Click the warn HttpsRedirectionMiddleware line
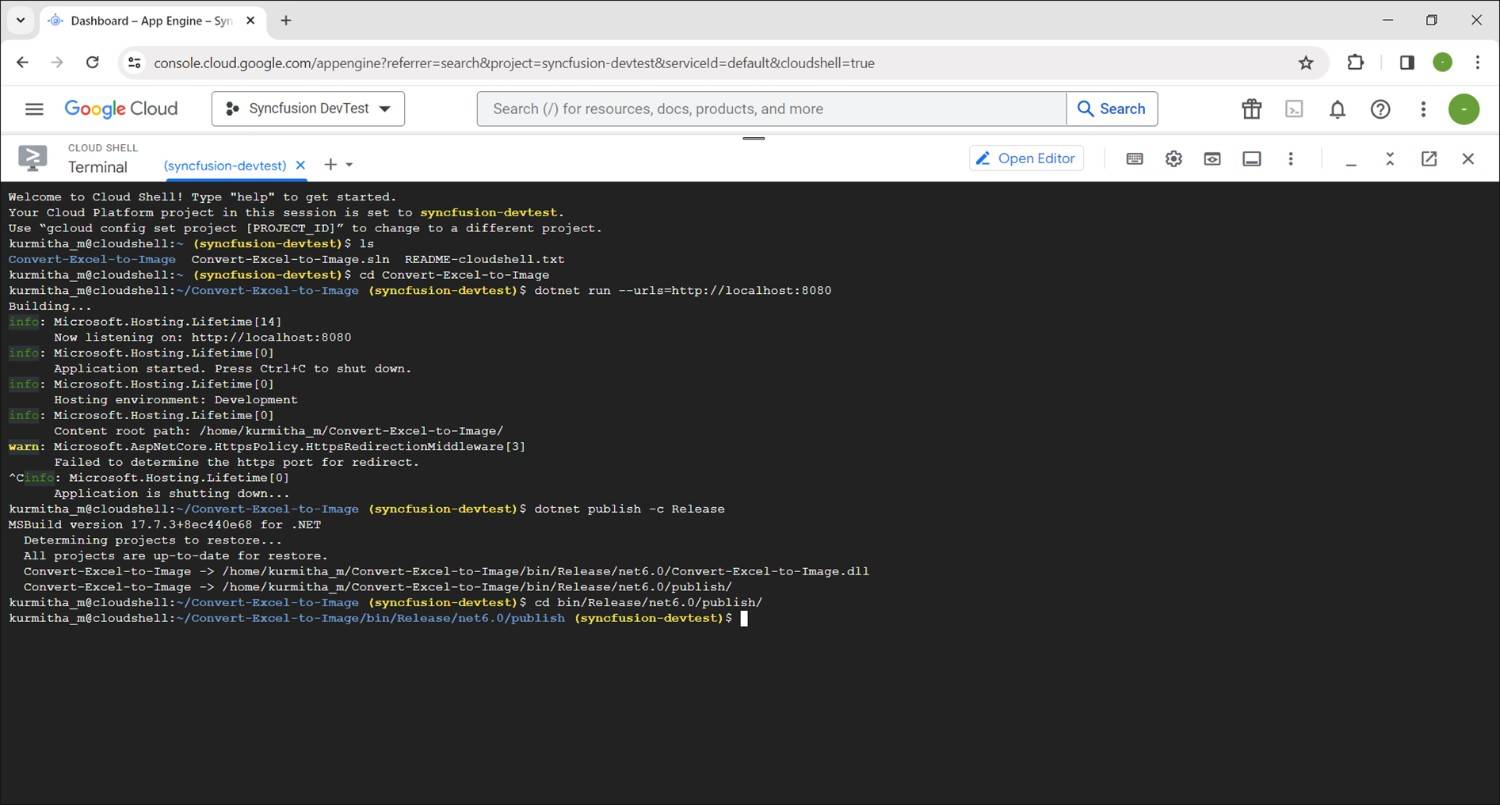1500x805 pixels. (267, 447)
